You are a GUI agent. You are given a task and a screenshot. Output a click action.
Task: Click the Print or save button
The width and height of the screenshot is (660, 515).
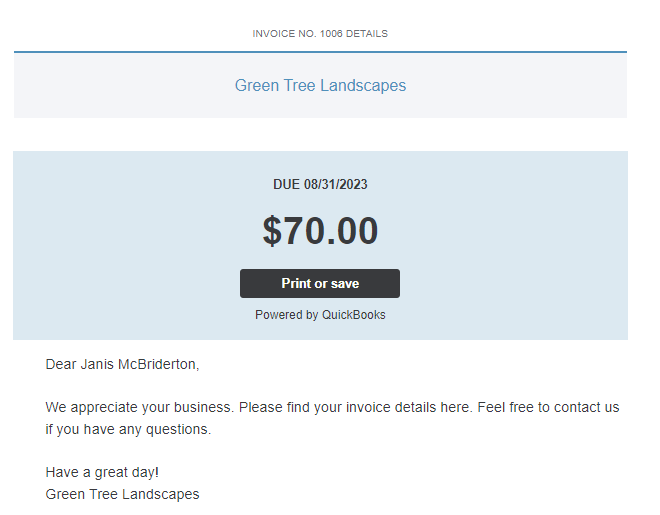(320, 283)
